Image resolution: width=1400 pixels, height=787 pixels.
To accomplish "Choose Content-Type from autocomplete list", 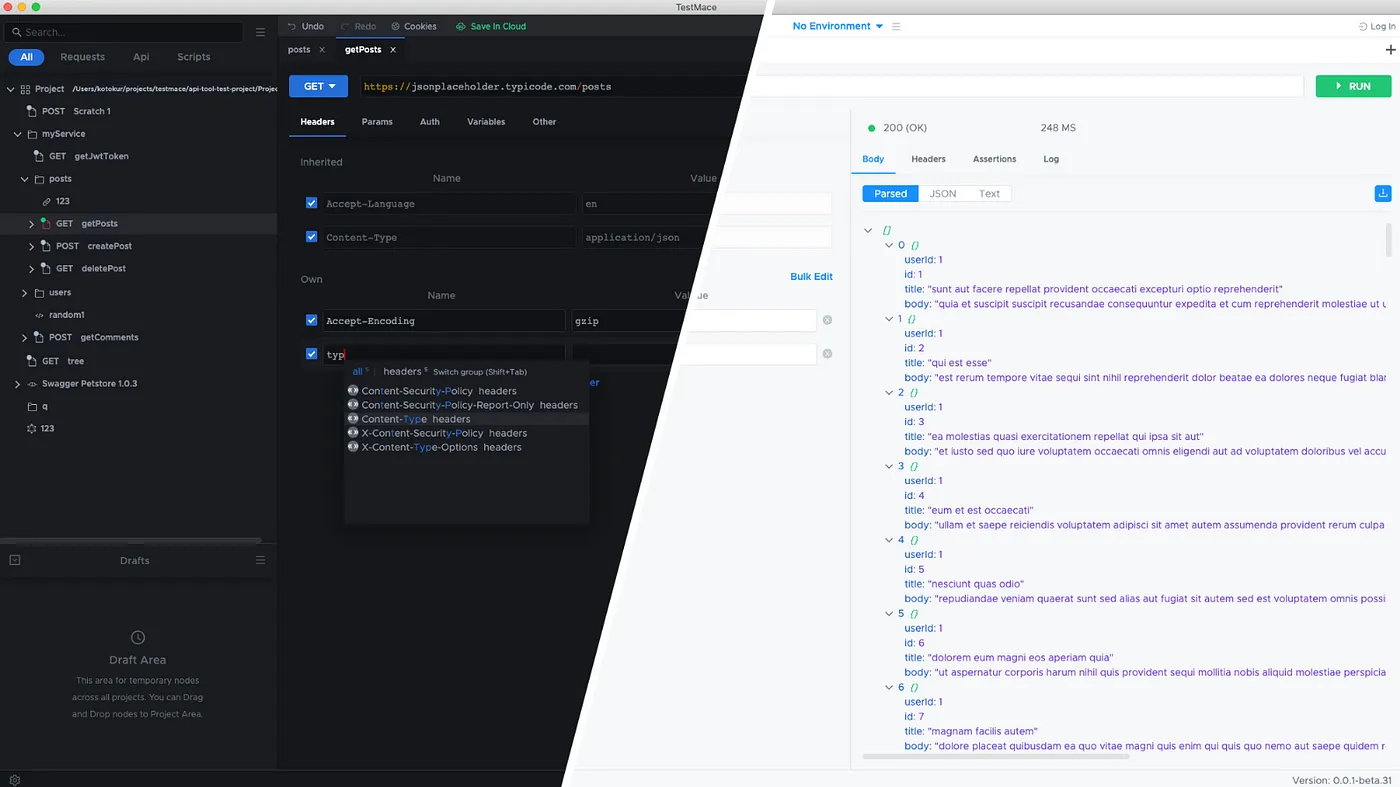I will click(467, 419).
